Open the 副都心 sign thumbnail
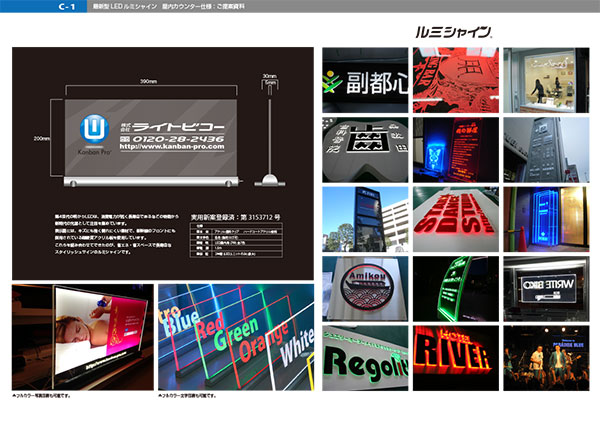 point(365,80)
